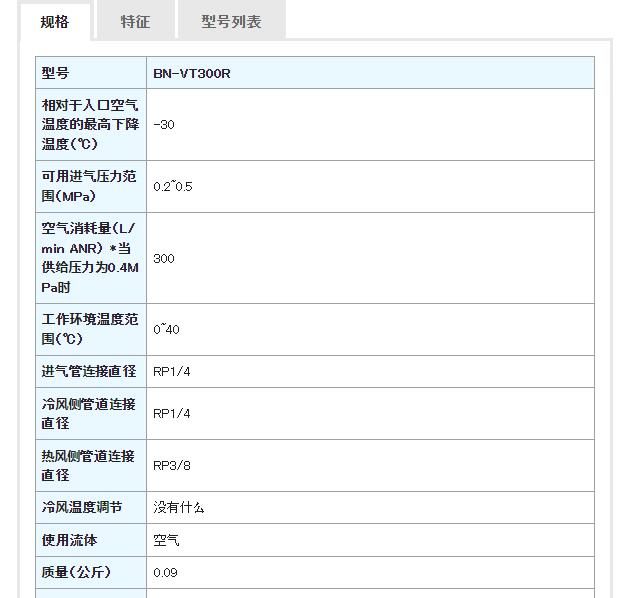Click the 没有什么 value cell

370,508
